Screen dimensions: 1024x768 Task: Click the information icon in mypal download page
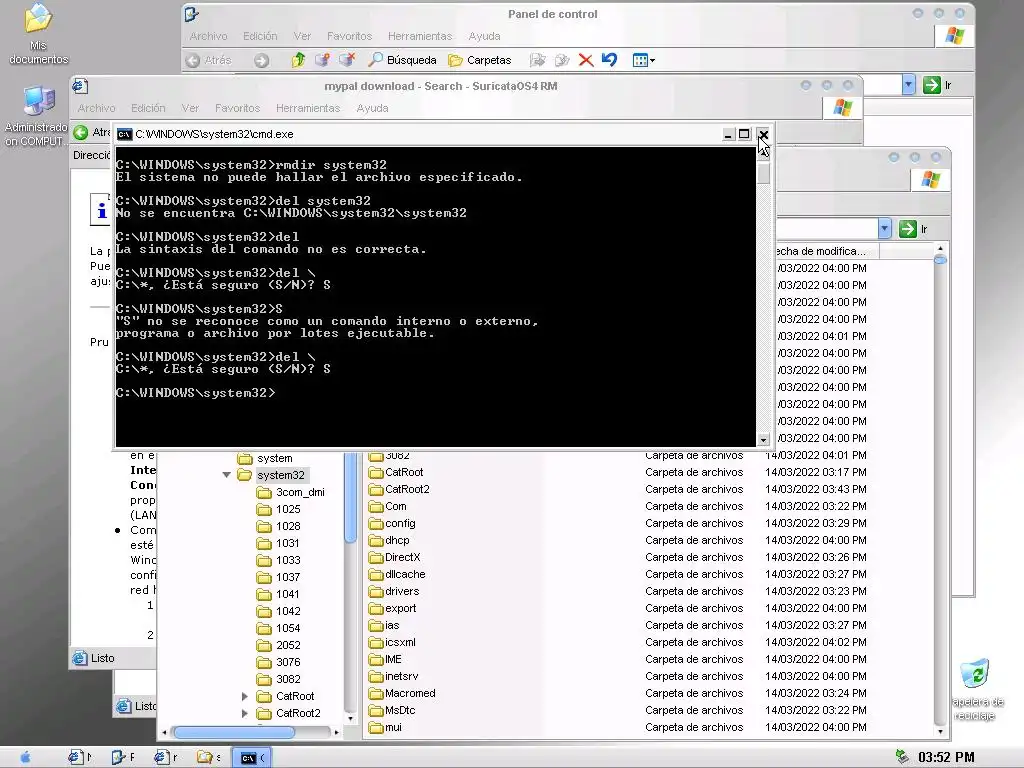[101, 210]
